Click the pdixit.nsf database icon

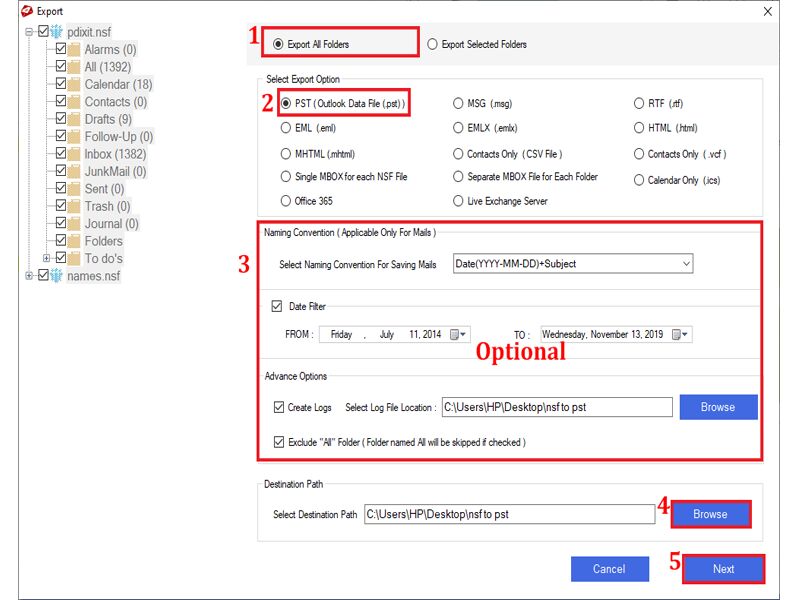point(57,32)
